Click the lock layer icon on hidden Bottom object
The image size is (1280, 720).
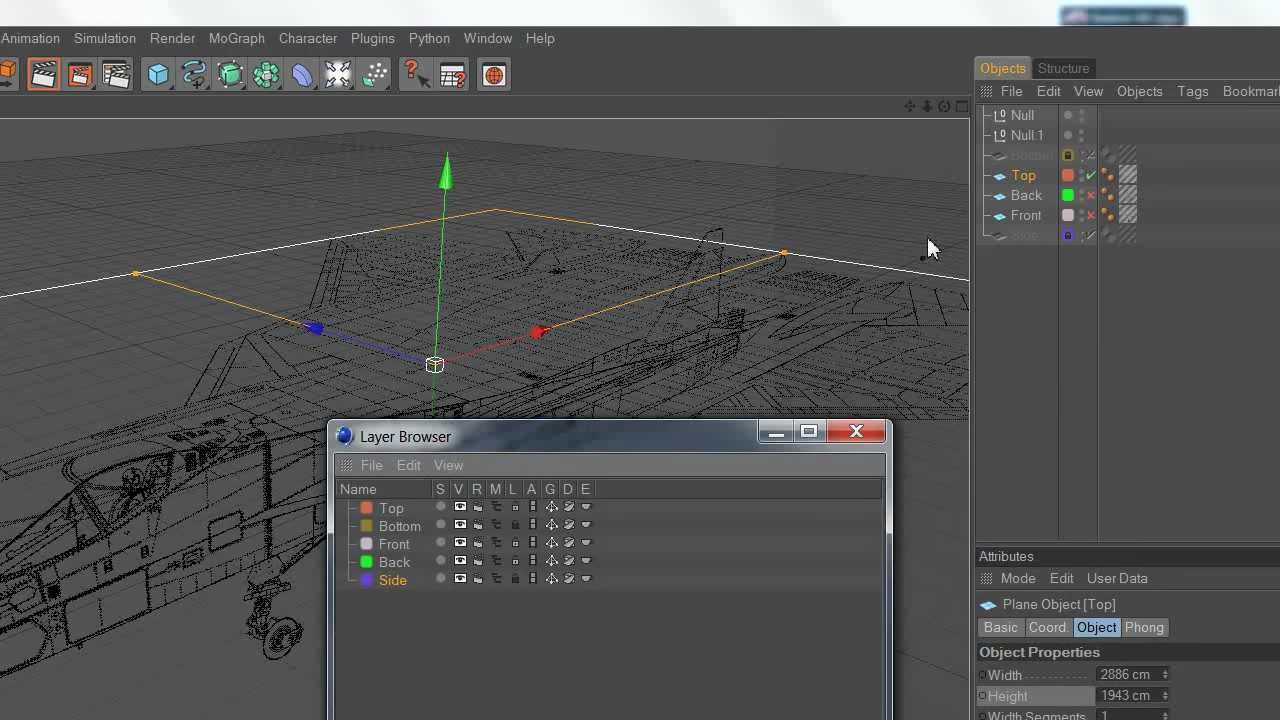click(x=1068, y=155)
